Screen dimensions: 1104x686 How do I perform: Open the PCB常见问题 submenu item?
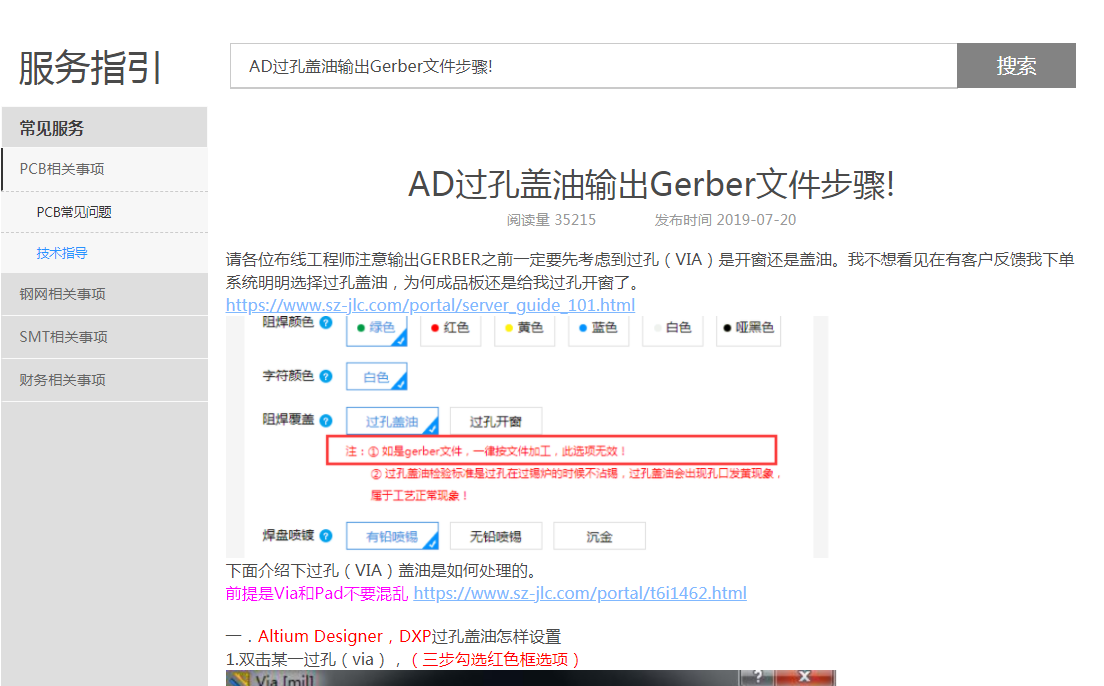click(x=74, y=212)
